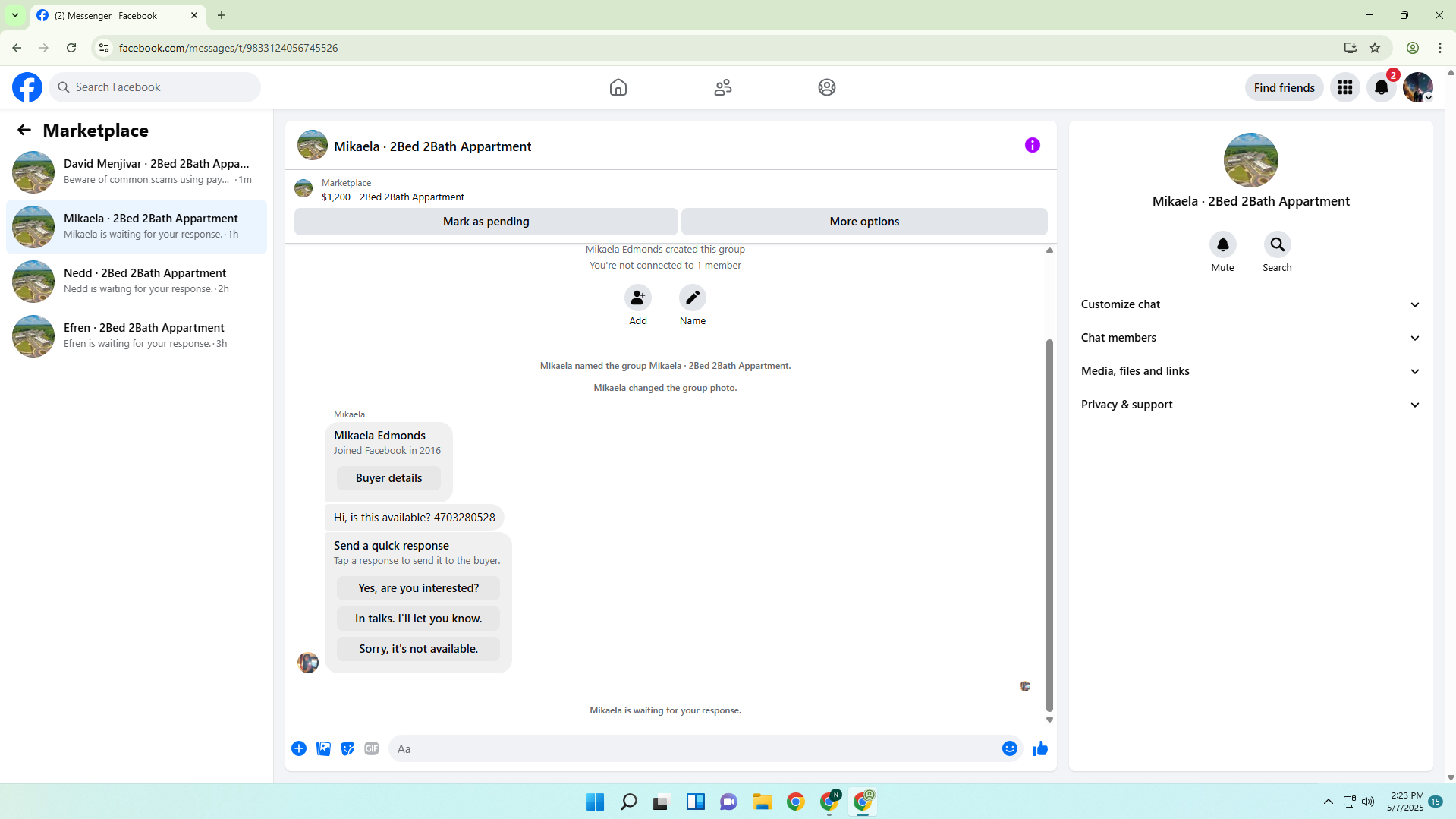This screenshot has width=1456, height=819.
Task: Open a new browser tab
Action: tap(222, 15)
